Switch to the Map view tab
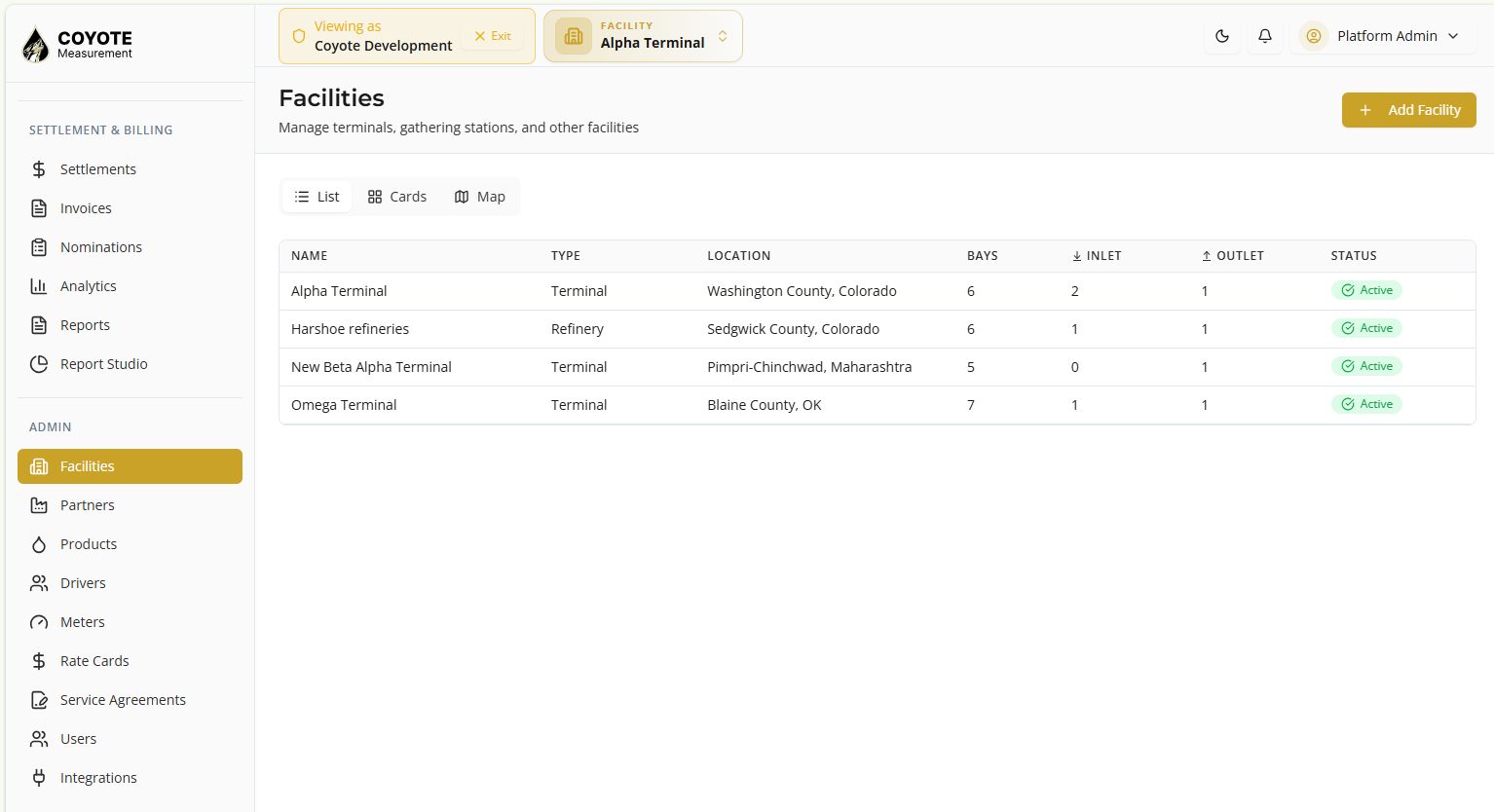 click(480, 197)
